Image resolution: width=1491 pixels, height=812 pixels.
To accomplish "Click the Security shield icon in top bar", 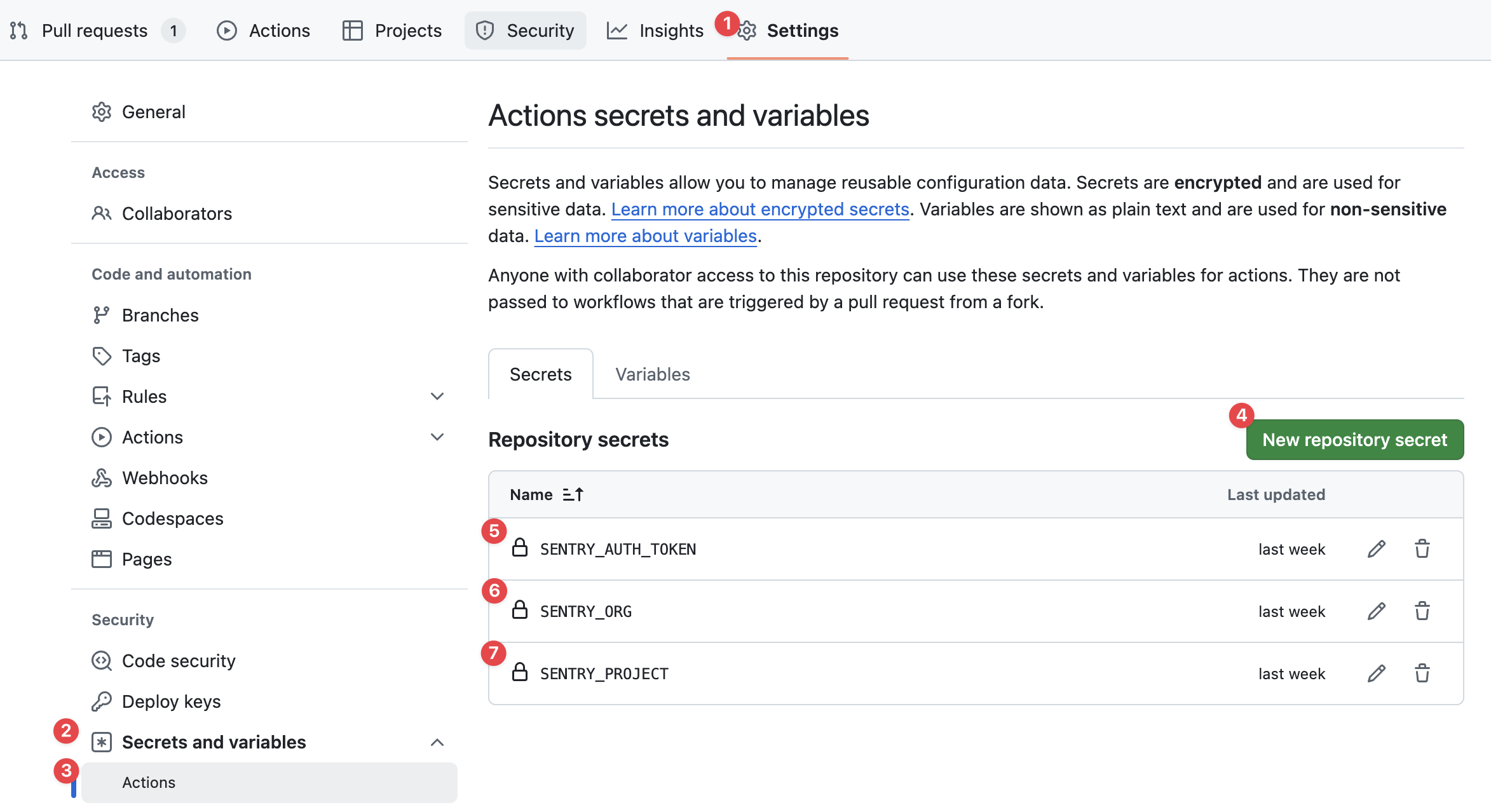I will point(485,30).
